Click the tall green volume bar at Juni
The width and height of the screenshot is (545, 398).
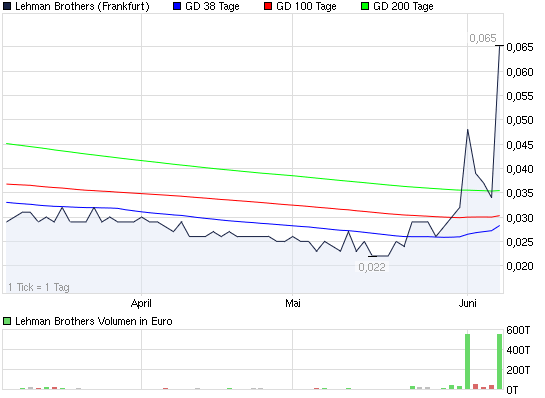pyautogui.click(x=467, y=362)
